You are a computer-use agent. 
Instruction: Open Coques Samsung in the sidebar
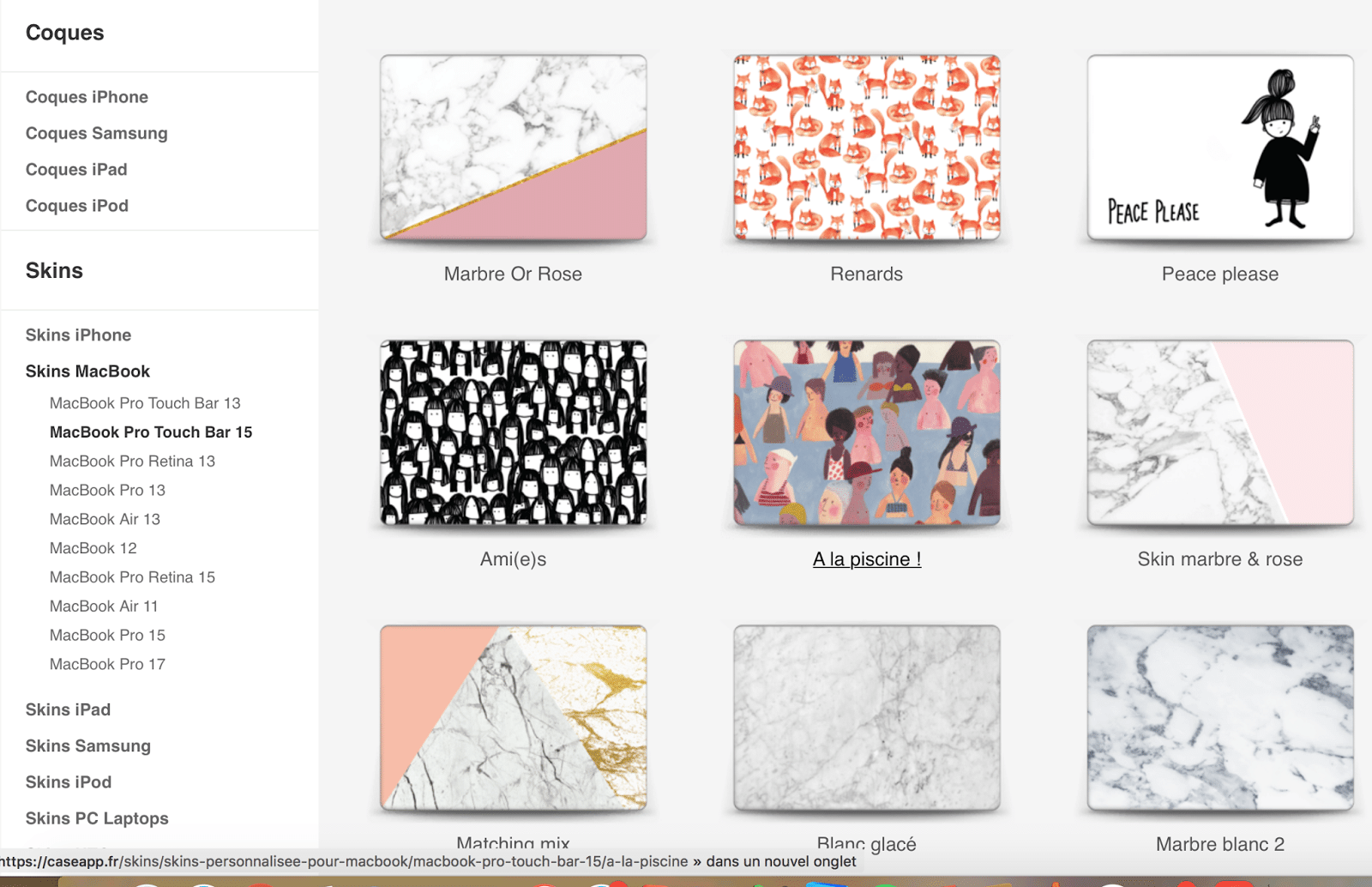click(96, 133)
